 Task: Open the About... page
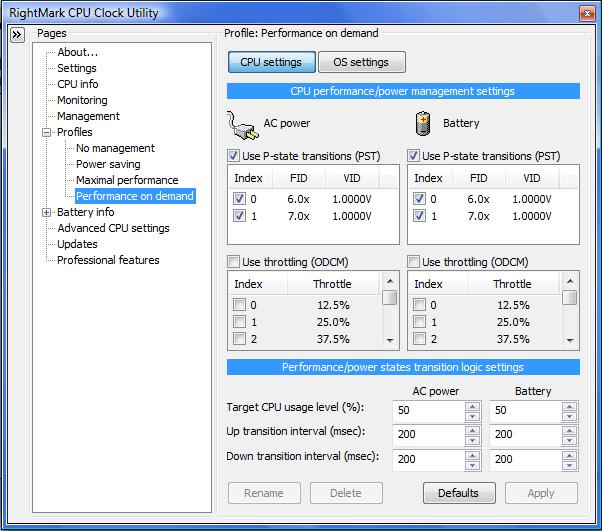coord(78,52)
